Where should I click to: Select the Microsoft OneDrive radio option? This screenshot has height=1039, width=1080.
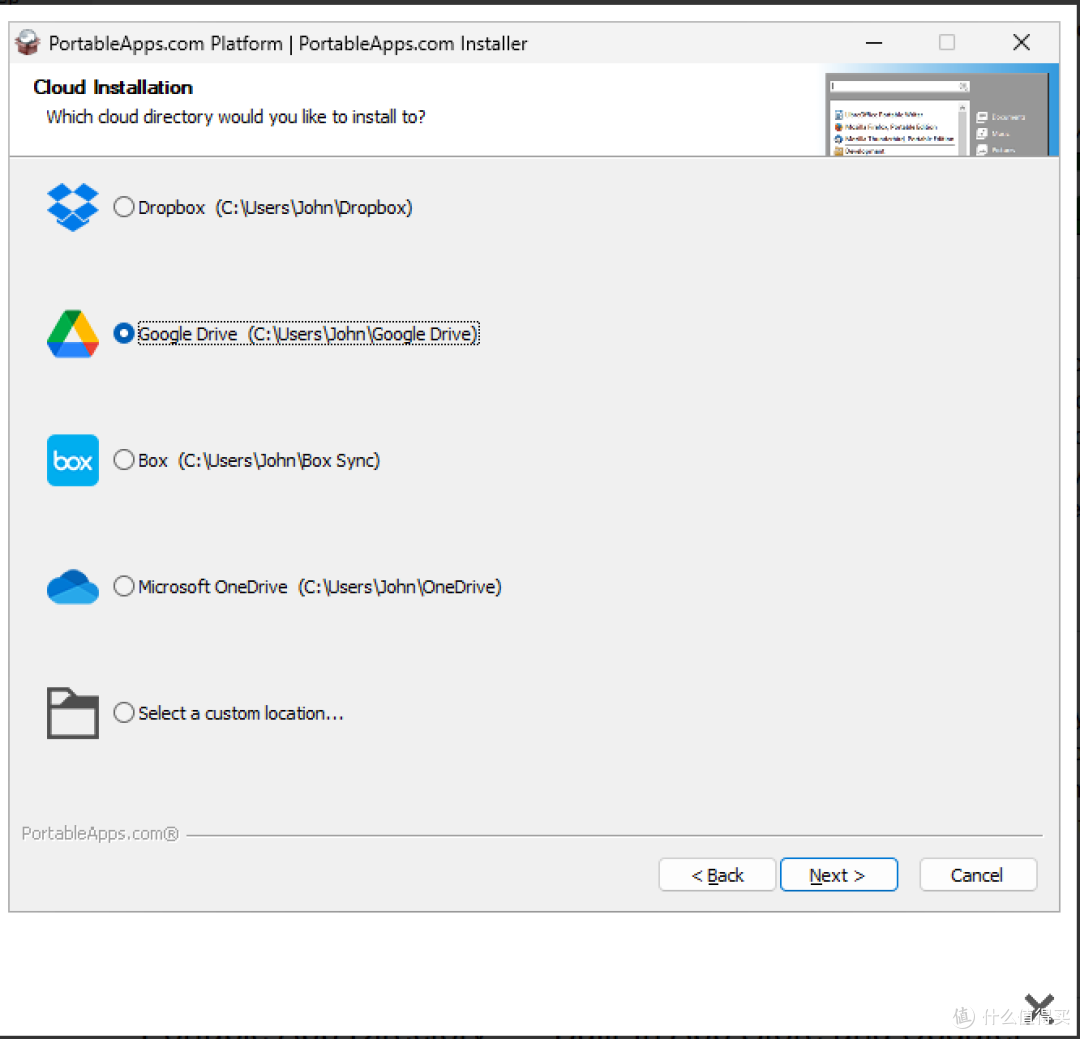(124, 586)
